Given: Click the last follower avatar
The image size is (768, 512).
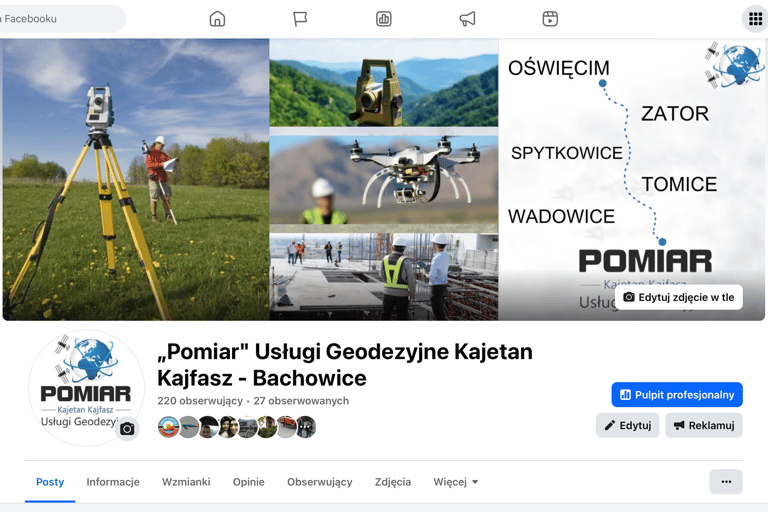Looking at the screenshot, I should pos(306,427).
